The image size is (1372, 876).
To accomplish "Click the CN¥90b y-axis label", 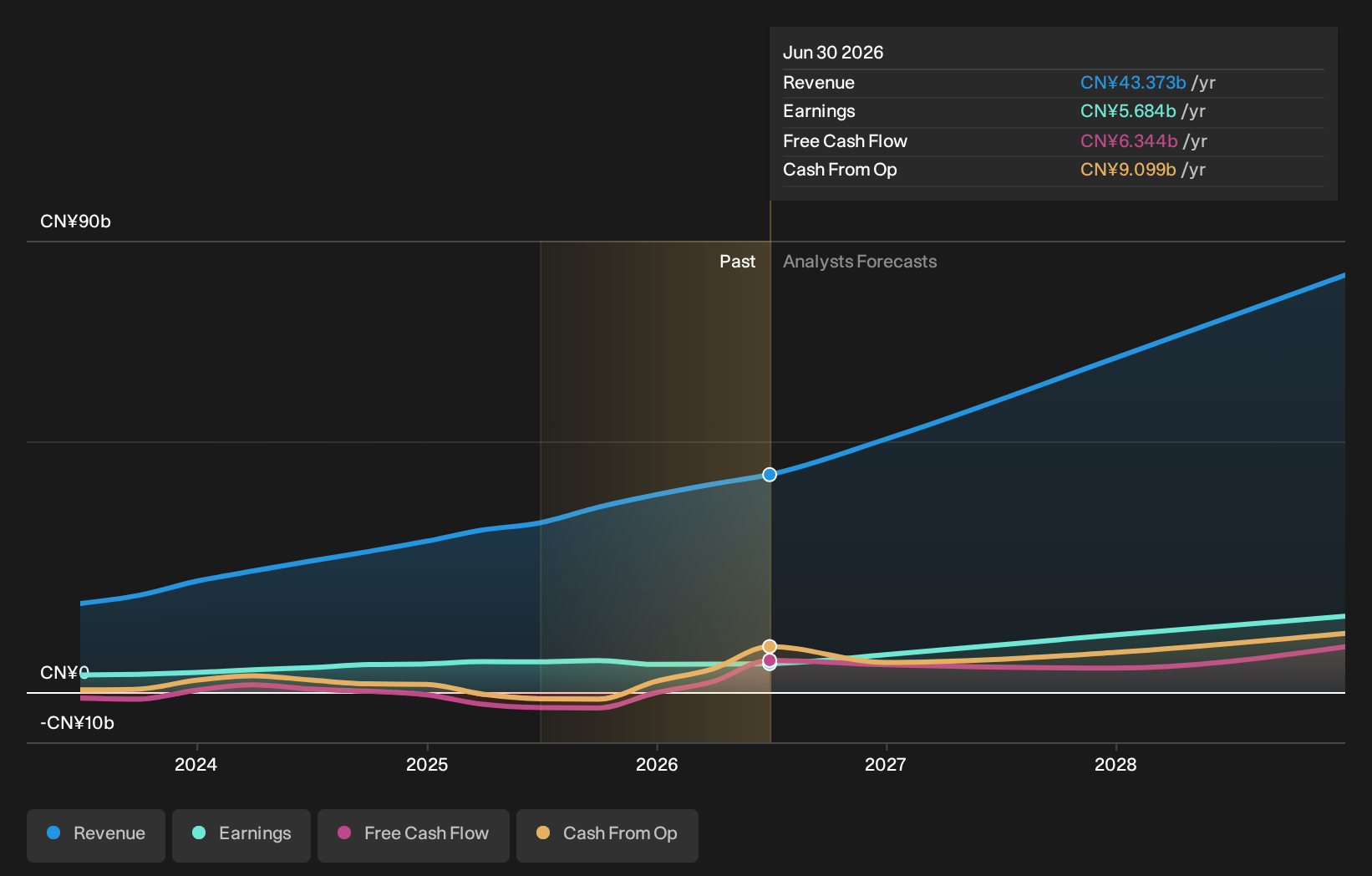I will pos(75,222).
